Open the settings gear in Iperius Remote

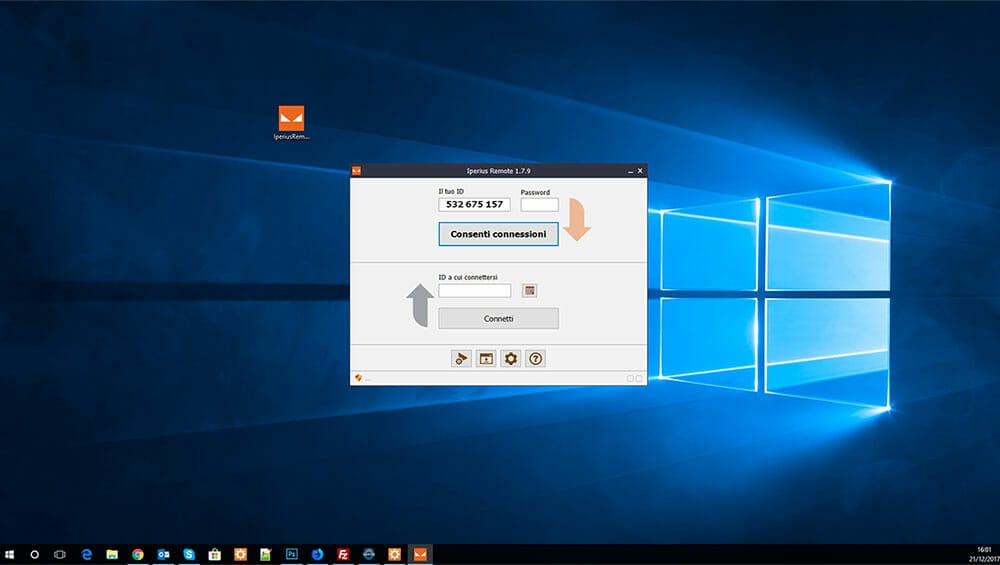pos(511,358)
